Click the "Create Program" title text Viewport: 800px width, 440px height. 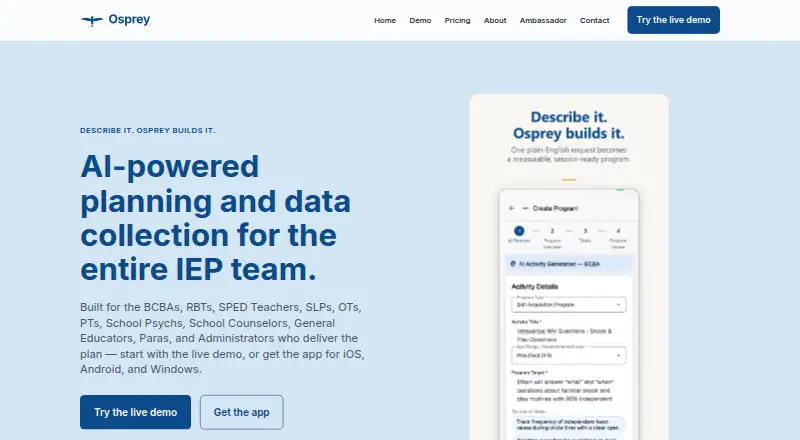(x=555, y=208)
